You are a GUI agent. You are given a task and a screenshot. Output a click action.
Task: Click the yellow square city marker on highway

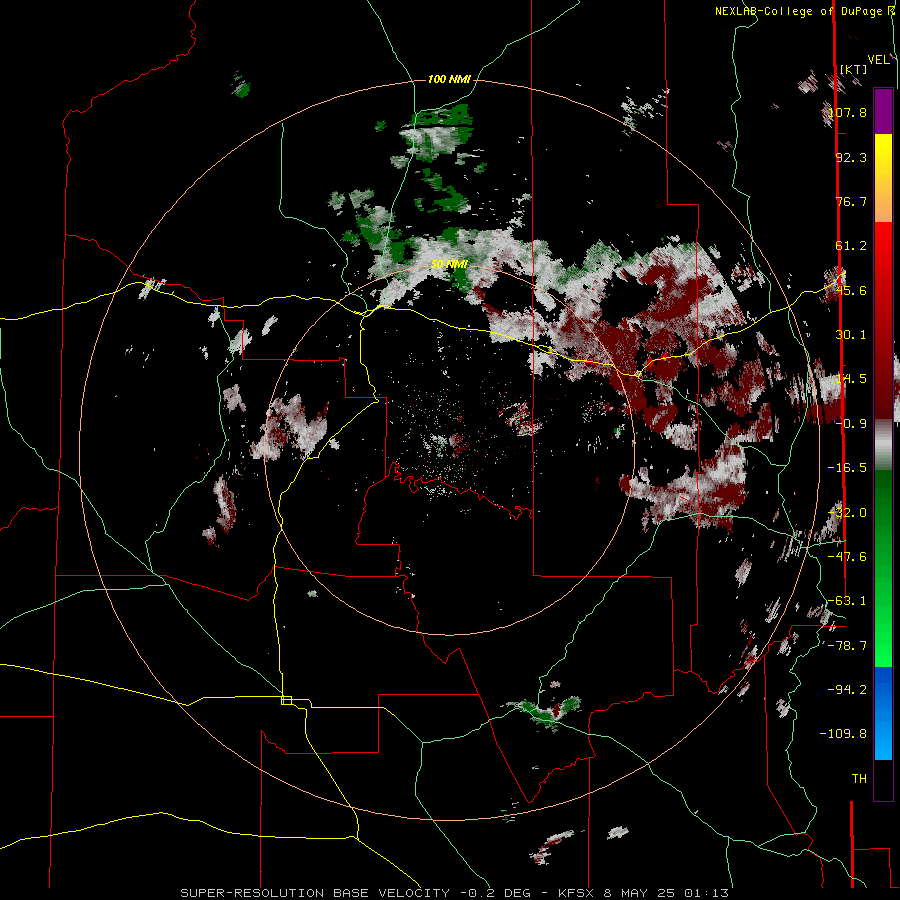286,700
